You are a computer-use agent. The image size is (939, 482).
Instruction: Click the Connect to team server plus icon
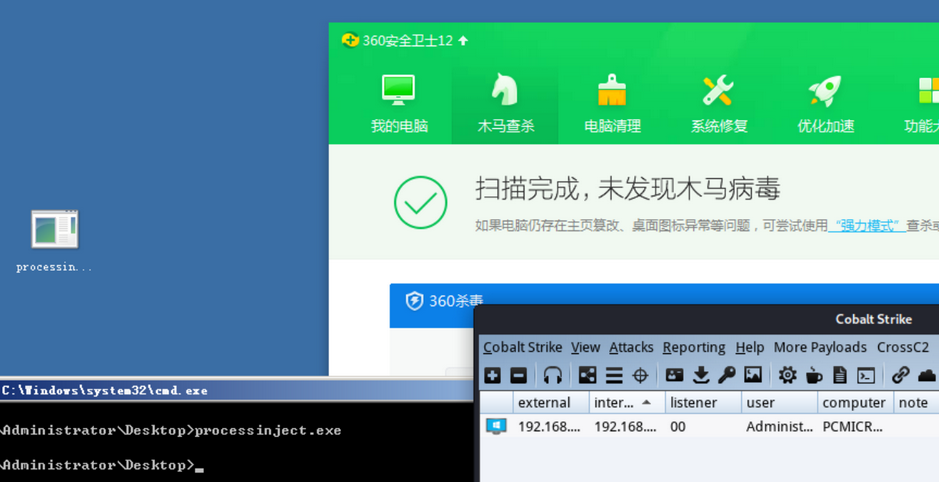[x=492, y=375]
